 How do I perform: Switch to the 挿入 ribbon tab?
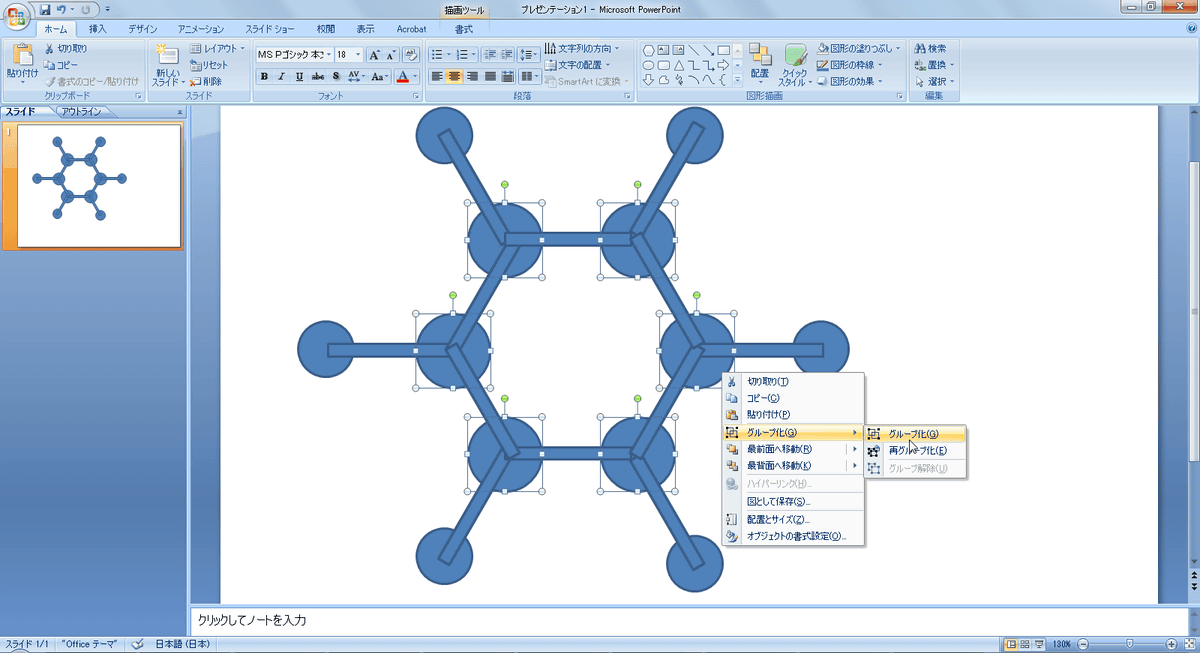(97, 30)
